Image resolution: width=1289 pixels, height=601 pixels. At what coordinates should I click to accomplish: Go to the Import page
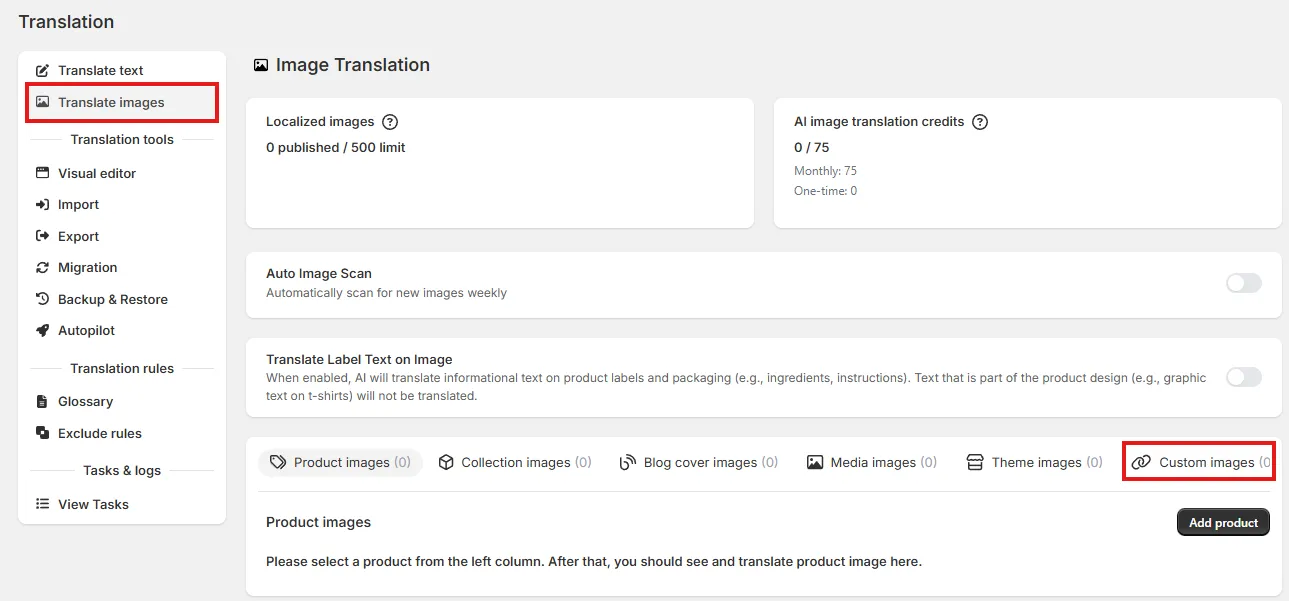click(122, 204)
